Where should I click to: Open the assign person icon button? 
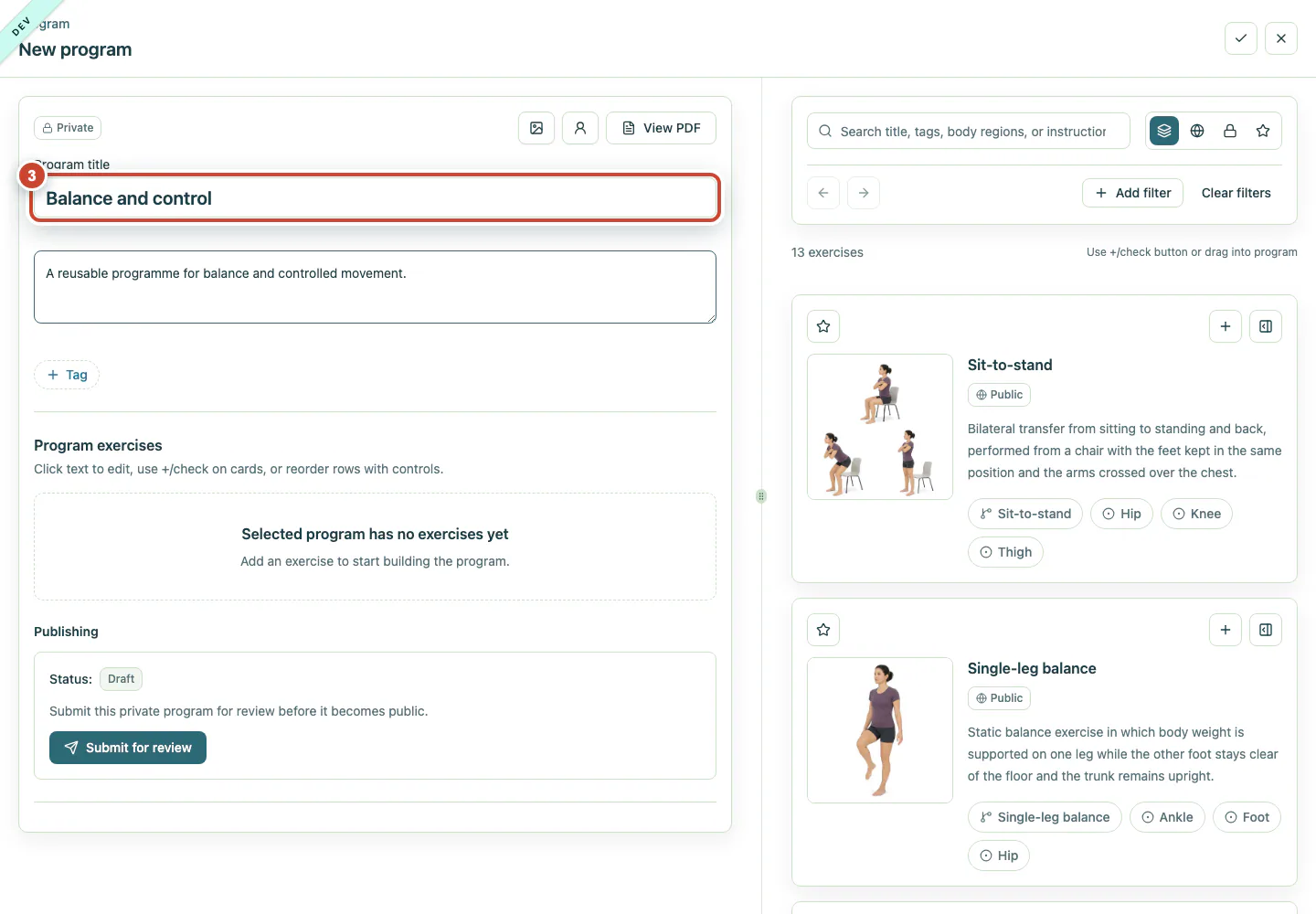[x=580, y=128]
